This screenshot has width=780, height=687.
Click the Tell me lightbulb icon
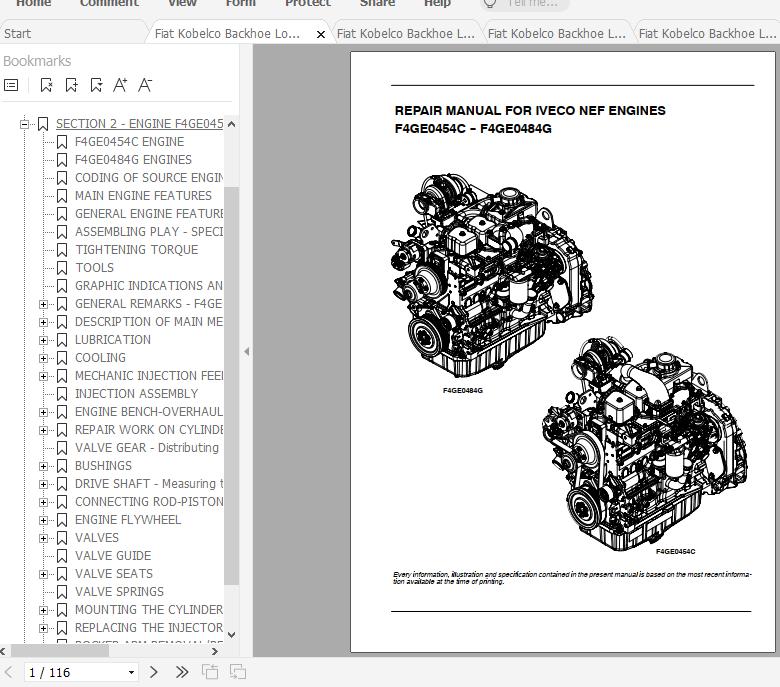pos(490,4)
